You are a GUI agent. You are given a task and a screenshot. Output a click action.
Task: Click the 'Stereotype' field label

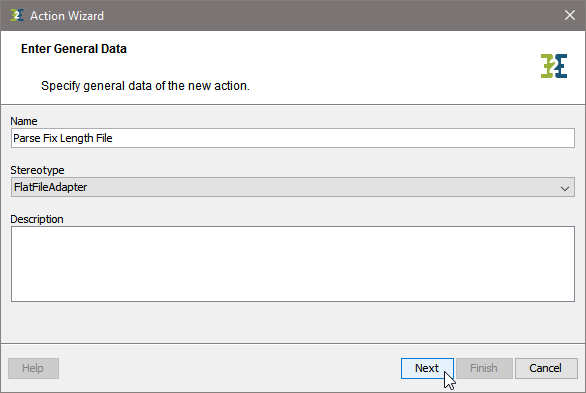pos(37,170)
